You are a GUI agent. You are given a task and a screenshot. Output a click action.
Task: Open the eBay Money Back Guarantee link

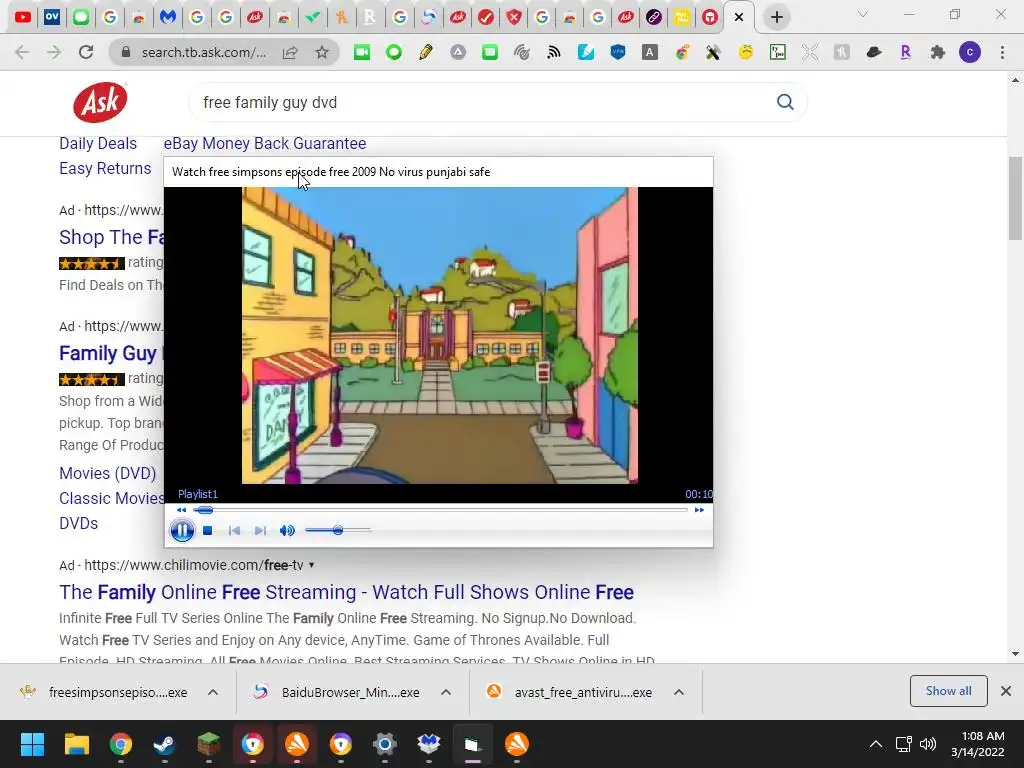click(264, 144)
